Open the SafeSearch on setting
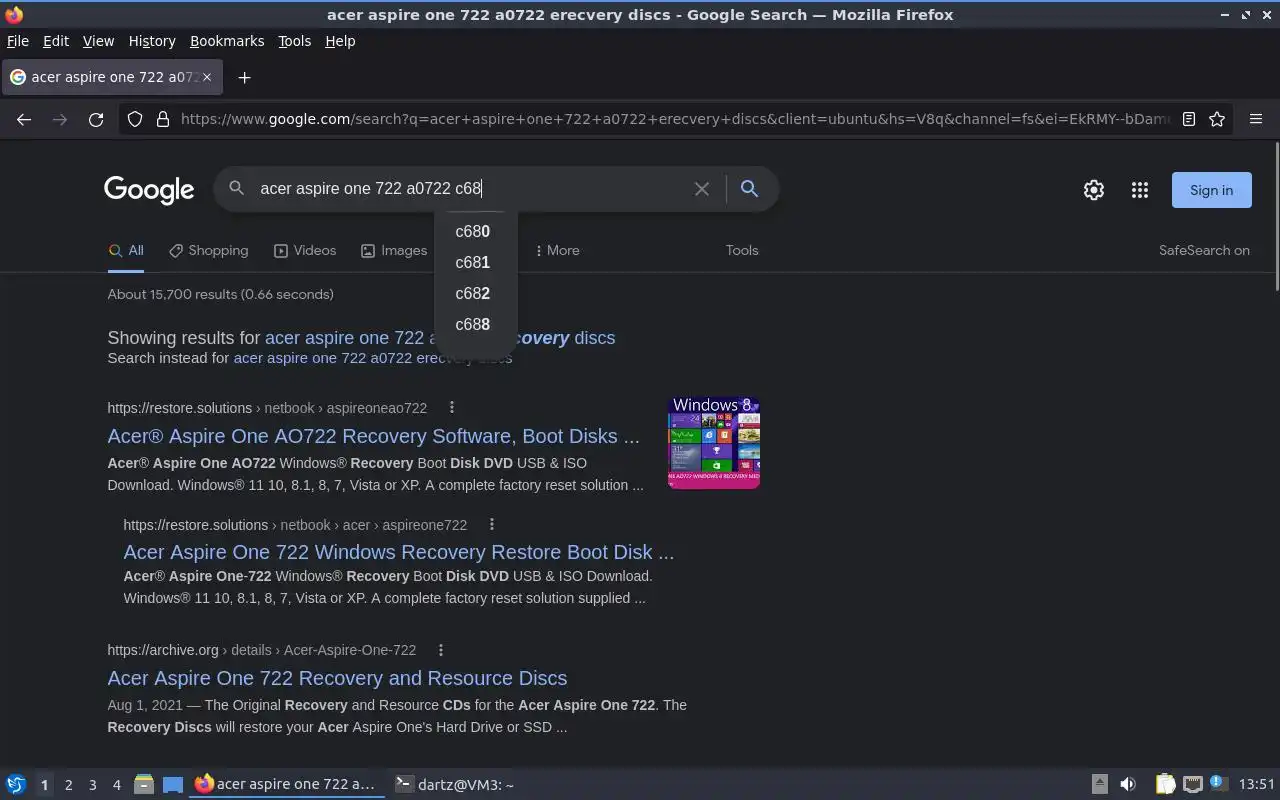 1204,250
